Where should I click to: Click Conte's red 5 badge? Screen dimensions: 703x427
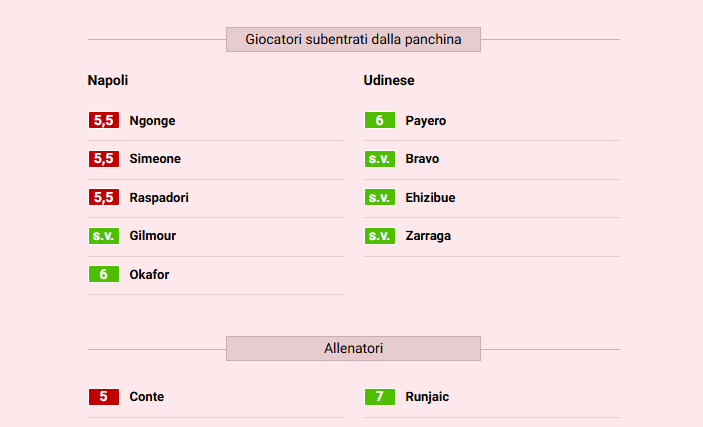coord(104,397)
